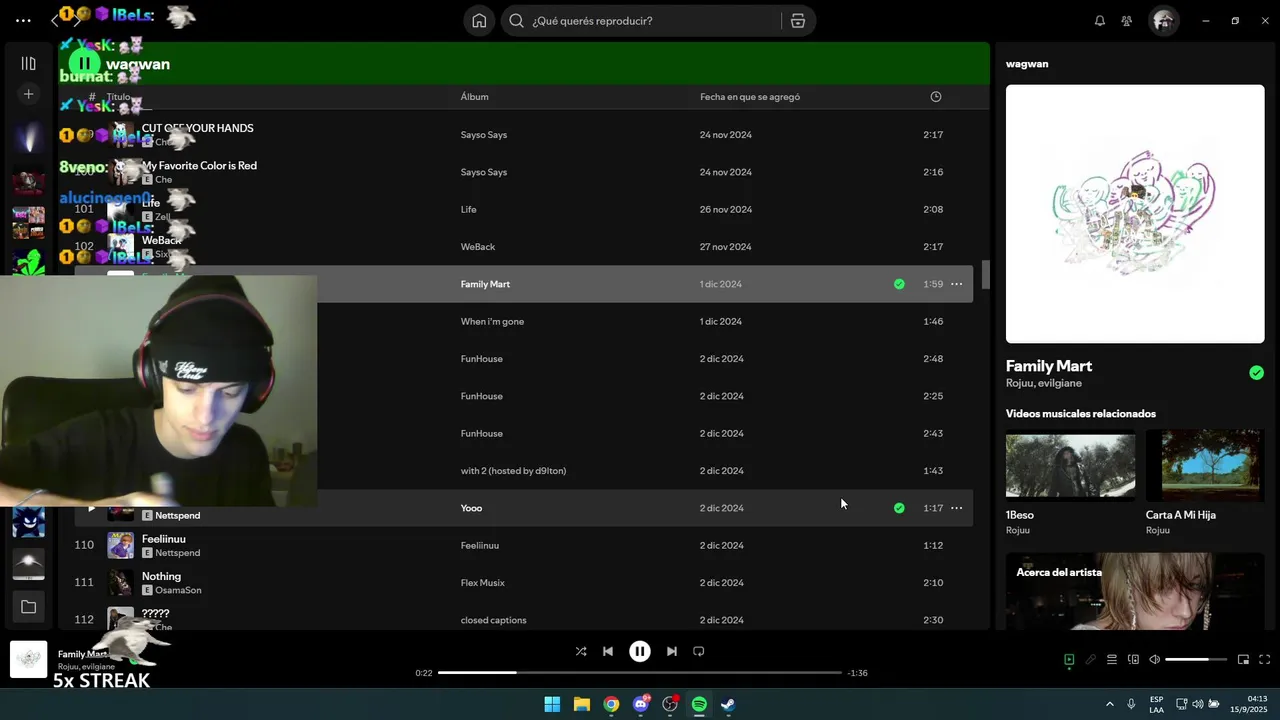Toggle the saved checkmark beside Family Mart title
This screenshot has height=720, width=1280.
coord(1256,373)
